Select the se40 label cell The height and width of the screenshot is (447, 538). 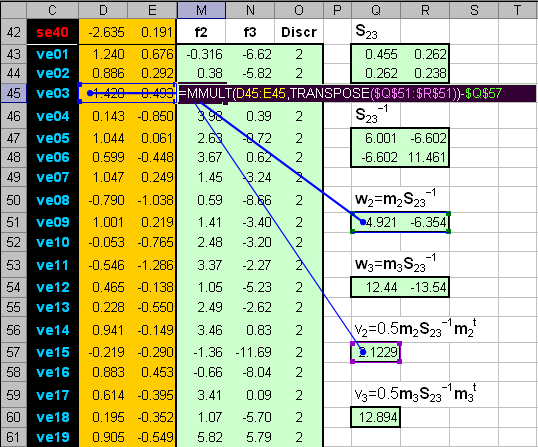[52, 32]
